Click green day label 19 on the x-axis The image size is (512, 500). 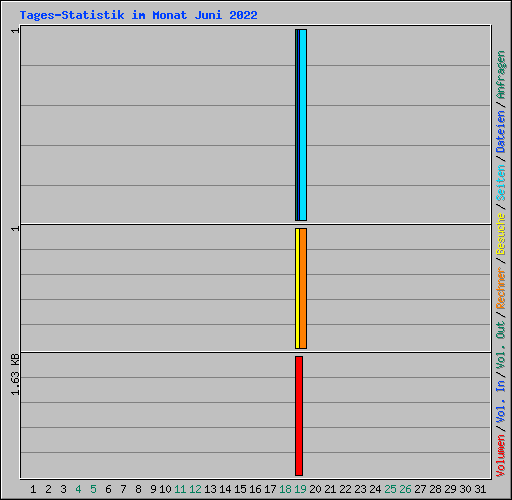click(300, 489)
